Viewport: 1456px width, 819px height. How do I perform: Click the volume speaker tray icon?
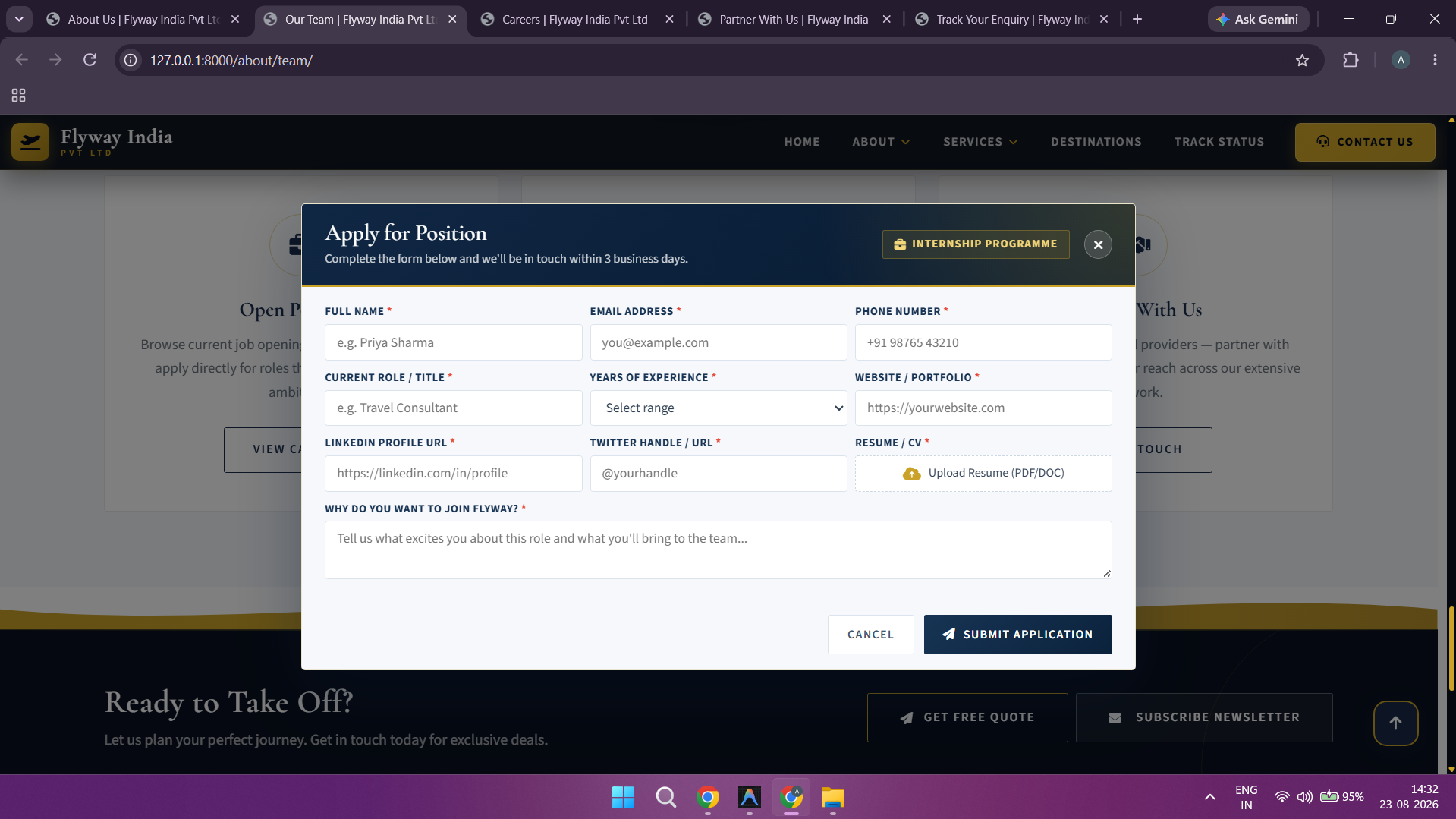pos(1304,797)
